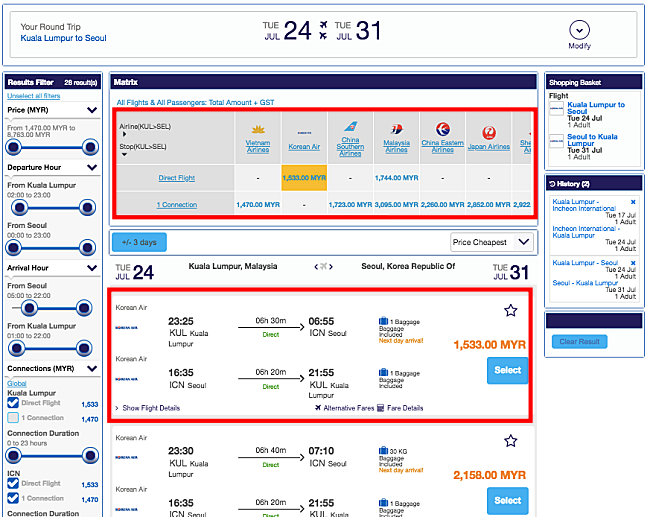Uncheck Kuala Lumpur Direct Flight checkbox
This screenshot has width=650, height=517.
(x=13, y=403)
